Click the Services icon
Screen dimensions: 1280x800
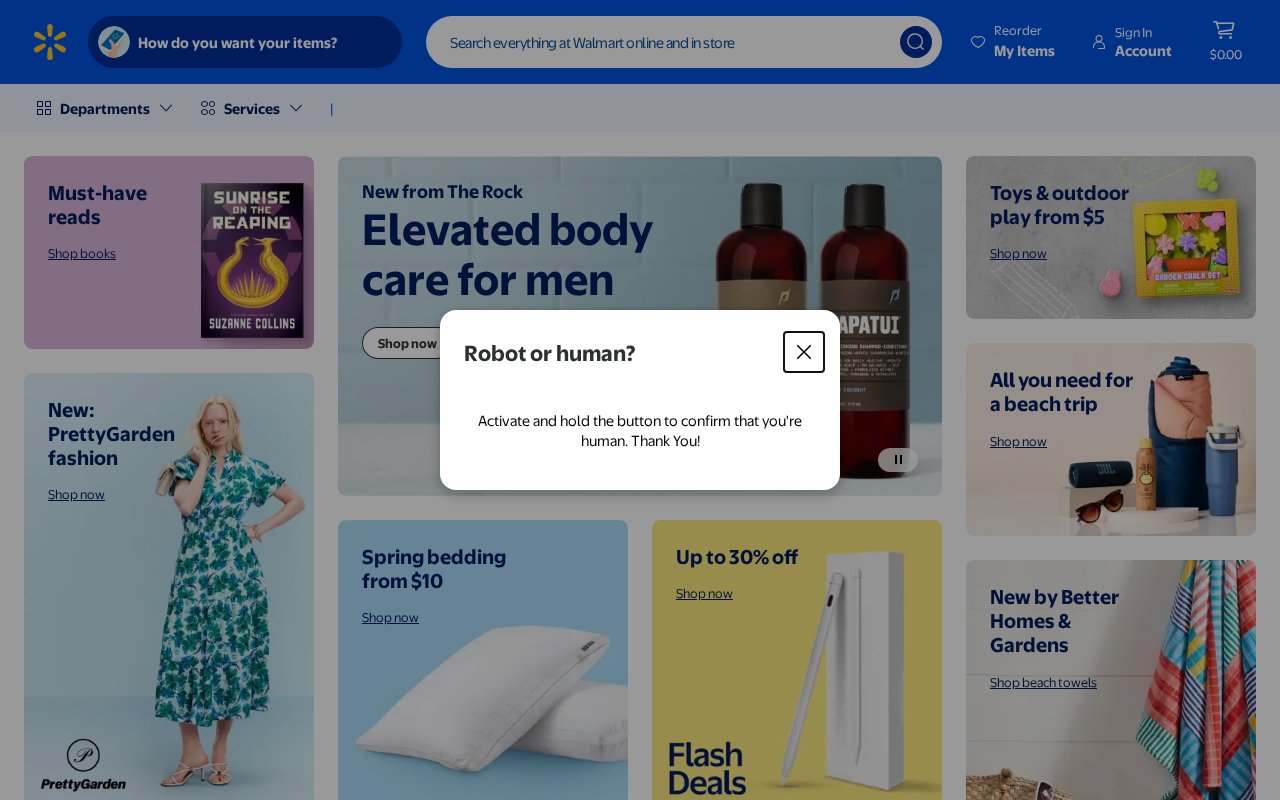[x=208, y=108]
